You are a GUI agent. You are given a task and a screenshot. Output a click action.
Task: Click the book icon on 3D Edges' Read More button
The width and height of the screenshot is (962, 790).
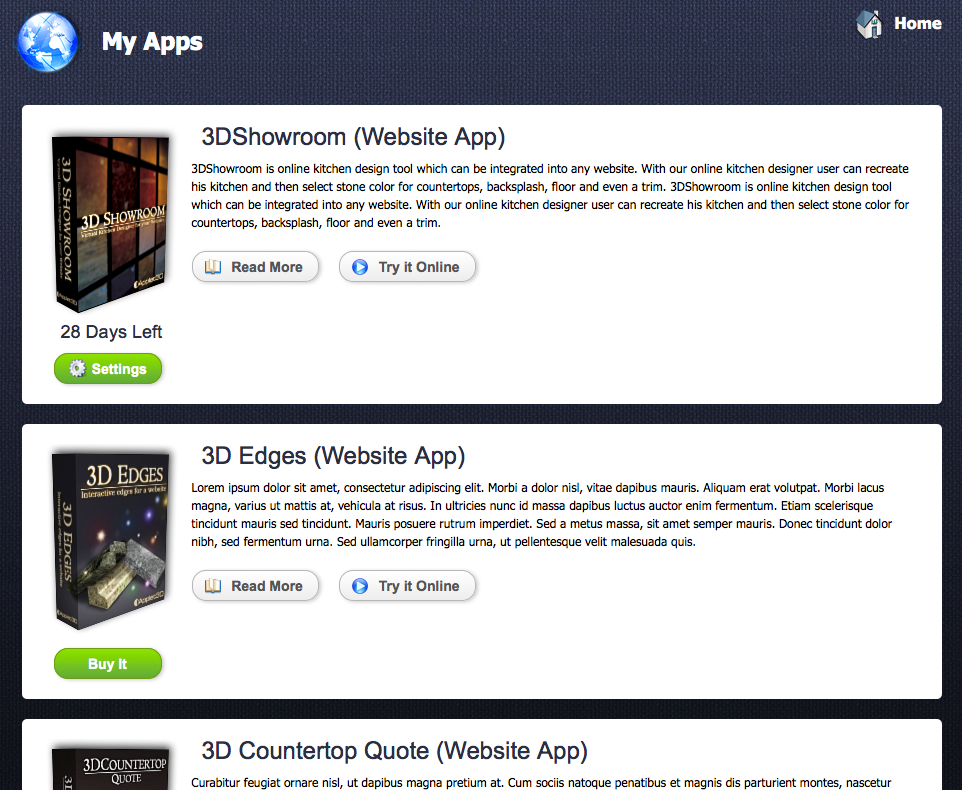212,585
